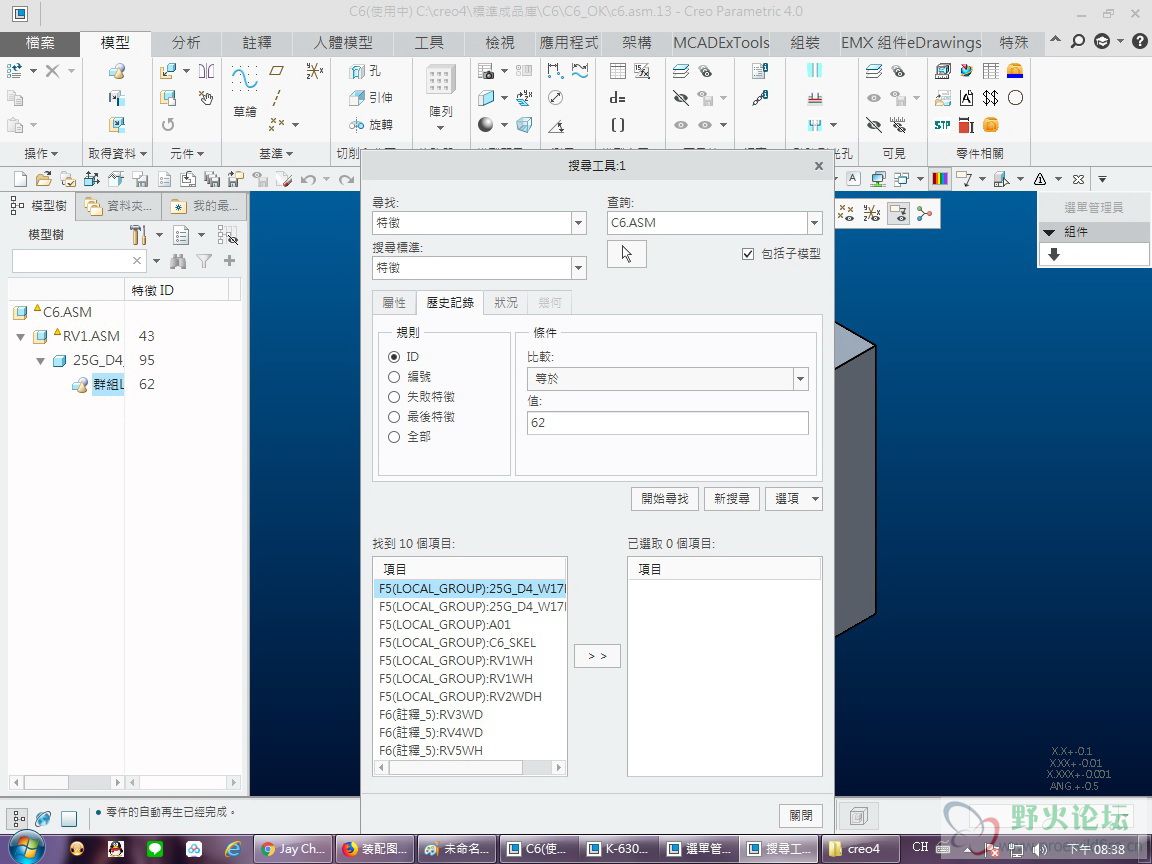Viewport: 1152px width, 864px height.
Task: Click the >> transfer button
Action: (x=597, y=656)
